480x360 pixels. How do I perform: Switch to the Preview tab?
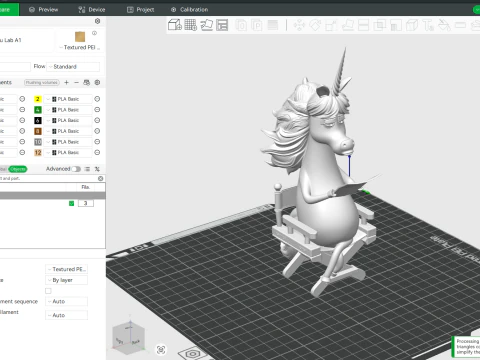[x=43, y=10]
